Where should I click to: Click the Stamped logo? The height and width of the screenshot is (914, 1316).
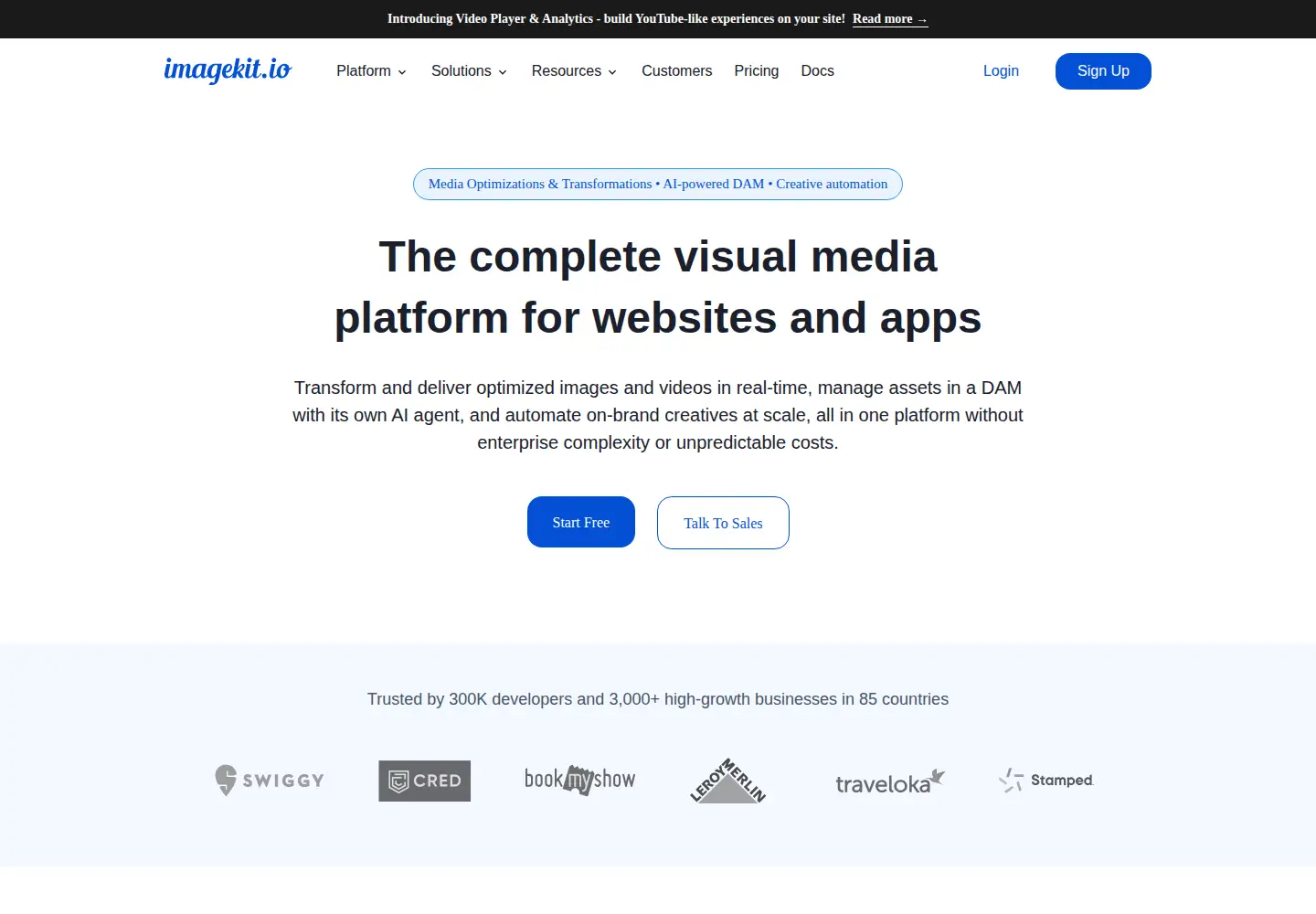coord(1046,780)
